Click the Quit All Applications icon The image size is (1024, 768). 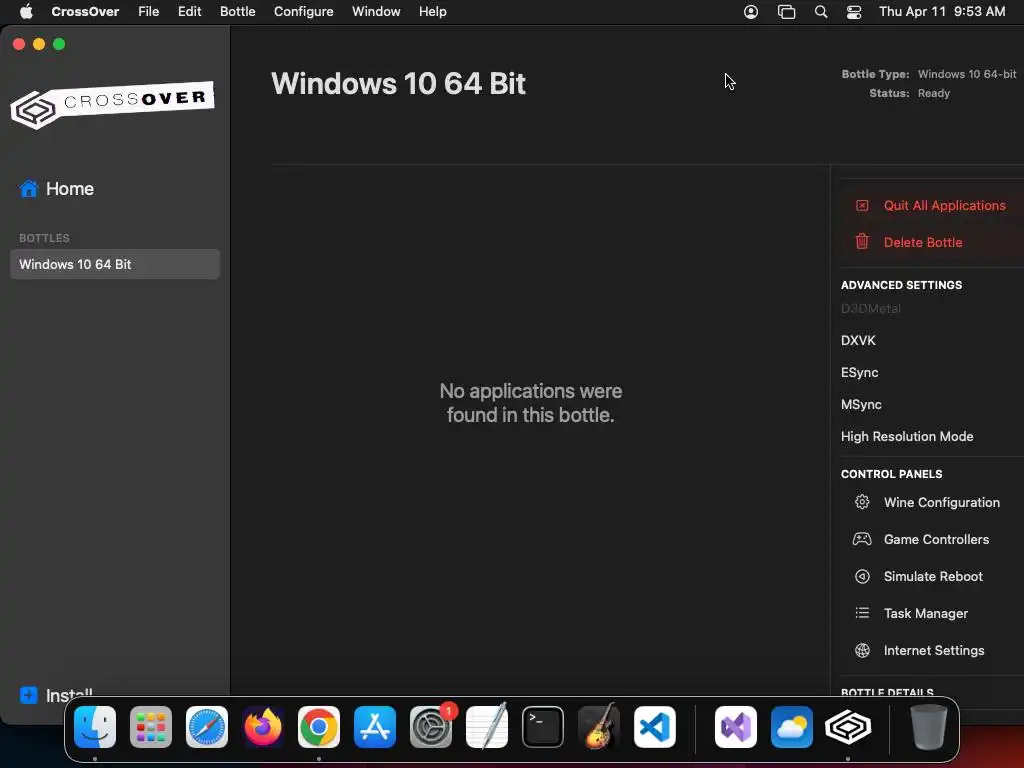point(862,206)
